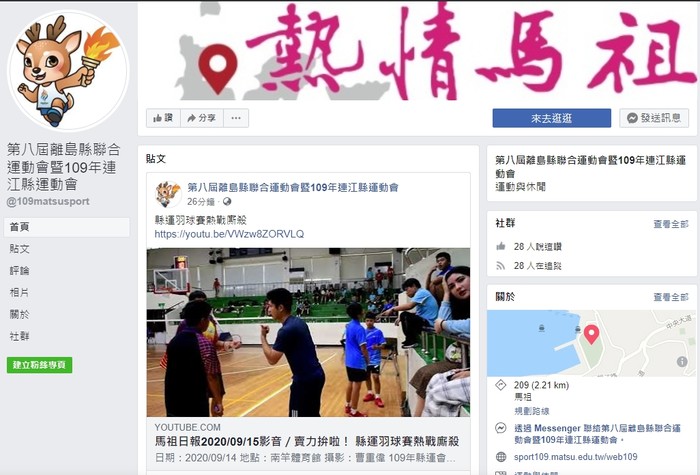Screen dimensions: 700x475
Task: Open 相片 photos section in sidebar
Action: pos(20,292)
